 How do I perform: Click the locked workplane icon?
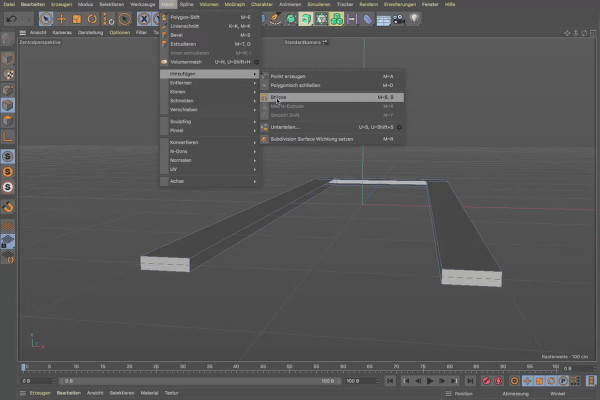[8, 241]
